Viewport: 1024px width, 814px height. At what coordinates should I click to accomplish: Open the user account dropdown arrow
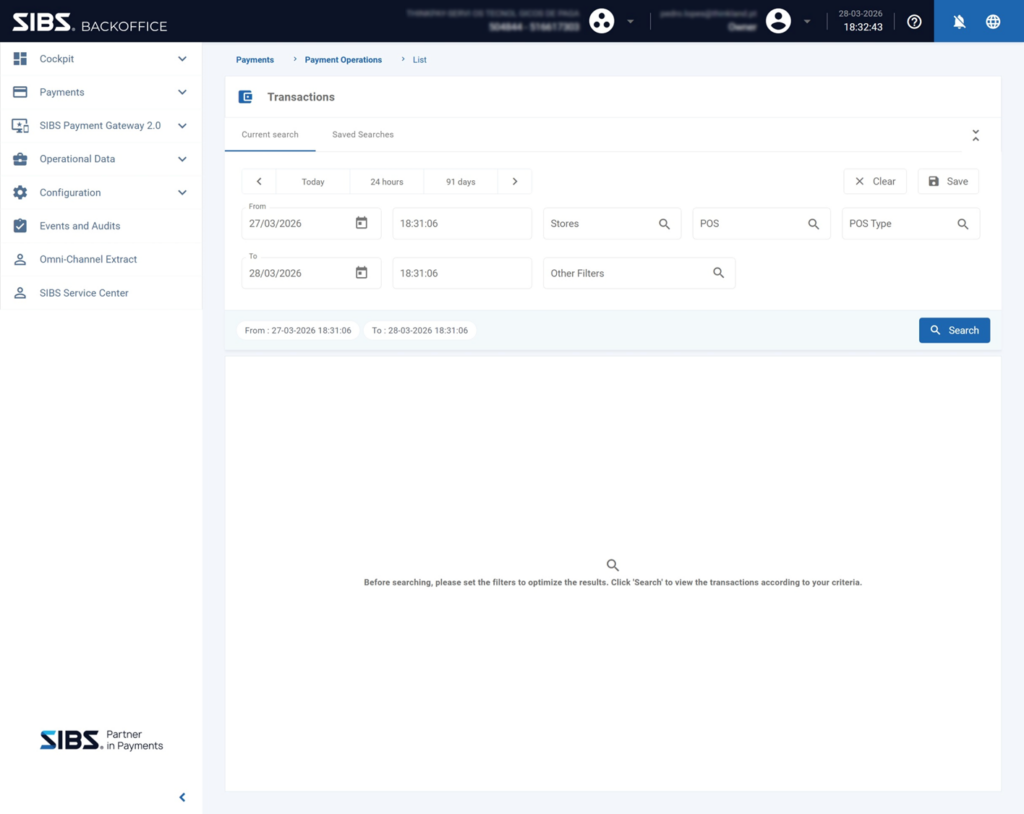click(x=807, y=21)
